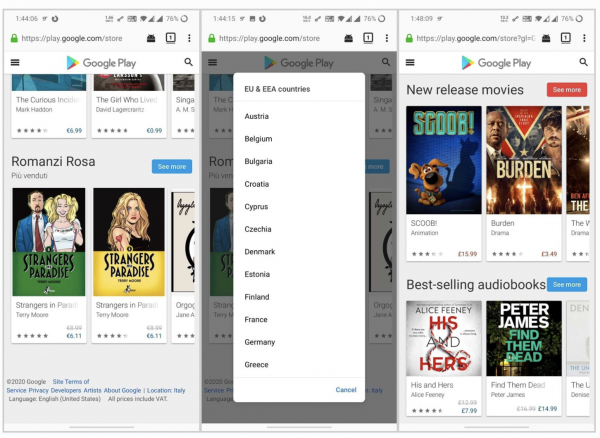
Task: Tap padlock icon in left screen address bar
Action: tap(14, 38)
